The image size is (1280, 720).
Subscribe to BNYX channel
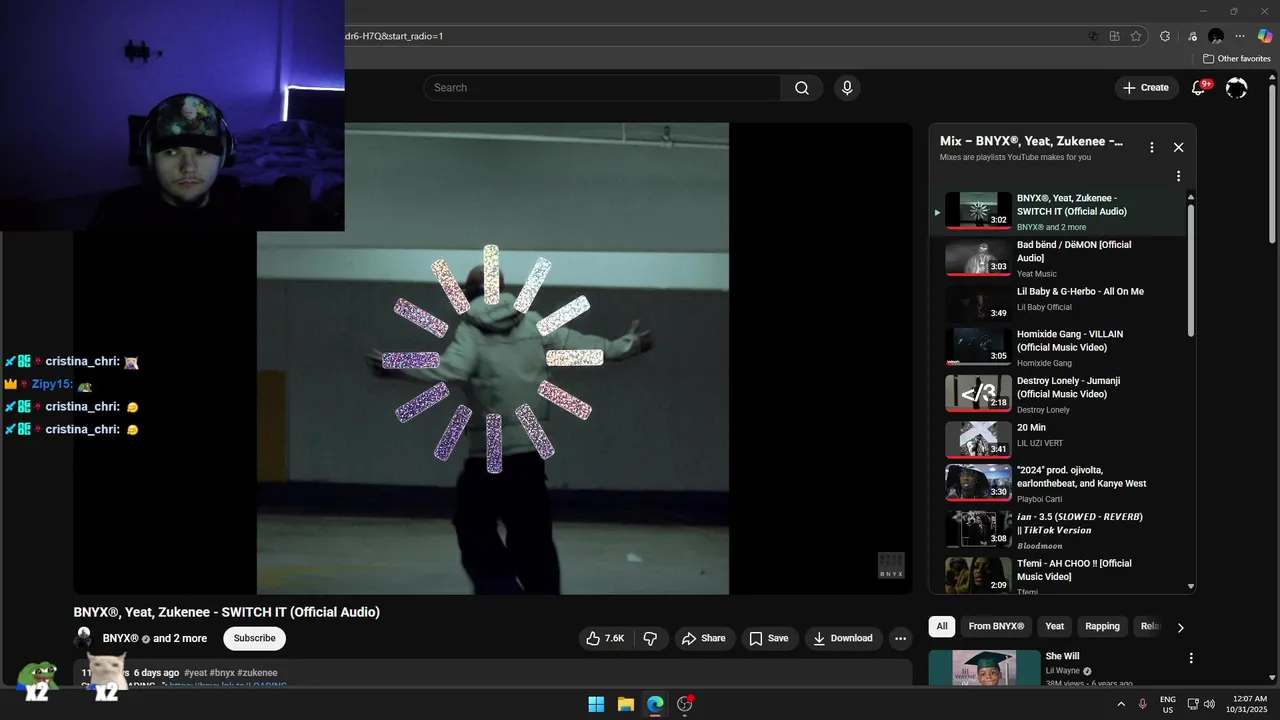(254, 638)
